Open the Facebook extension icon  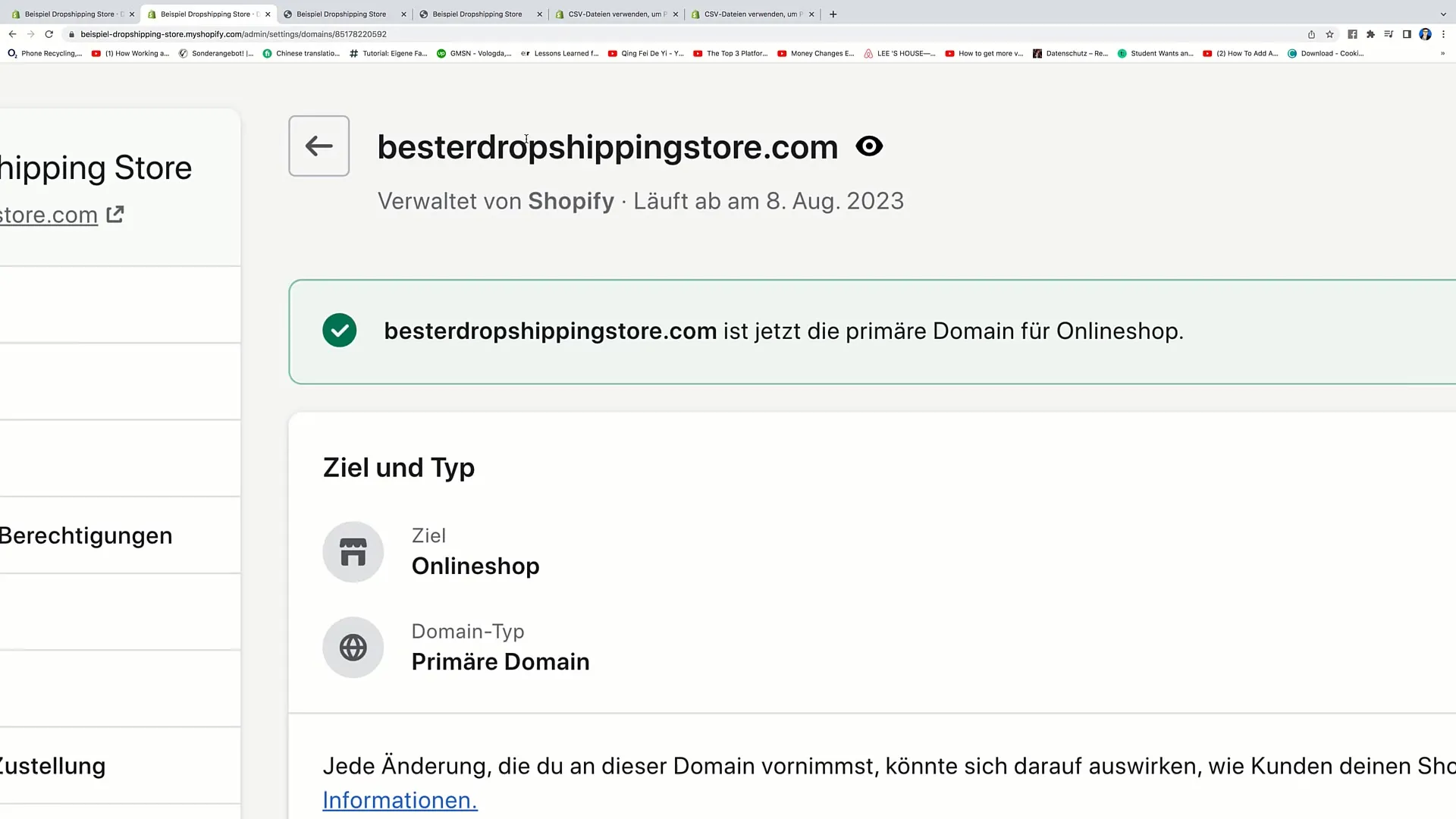pos(1352,34)
